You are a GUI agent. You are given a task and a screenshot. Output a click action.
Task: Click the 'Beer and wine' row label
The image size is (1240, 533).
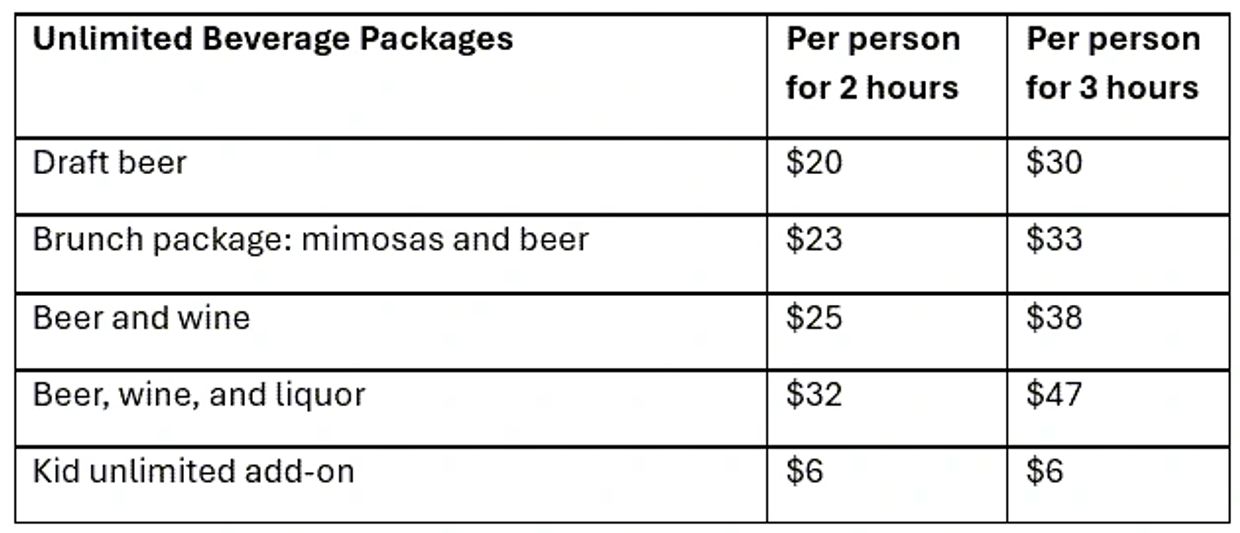[142, 317]
